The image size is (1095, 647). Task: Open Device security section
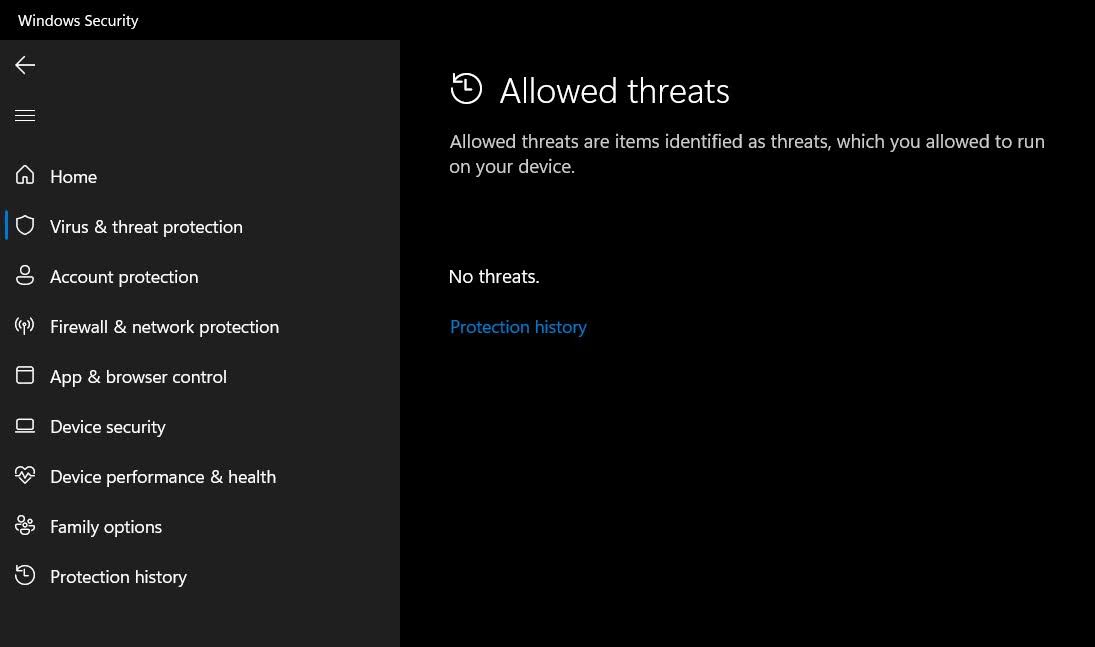pos(200,427)
